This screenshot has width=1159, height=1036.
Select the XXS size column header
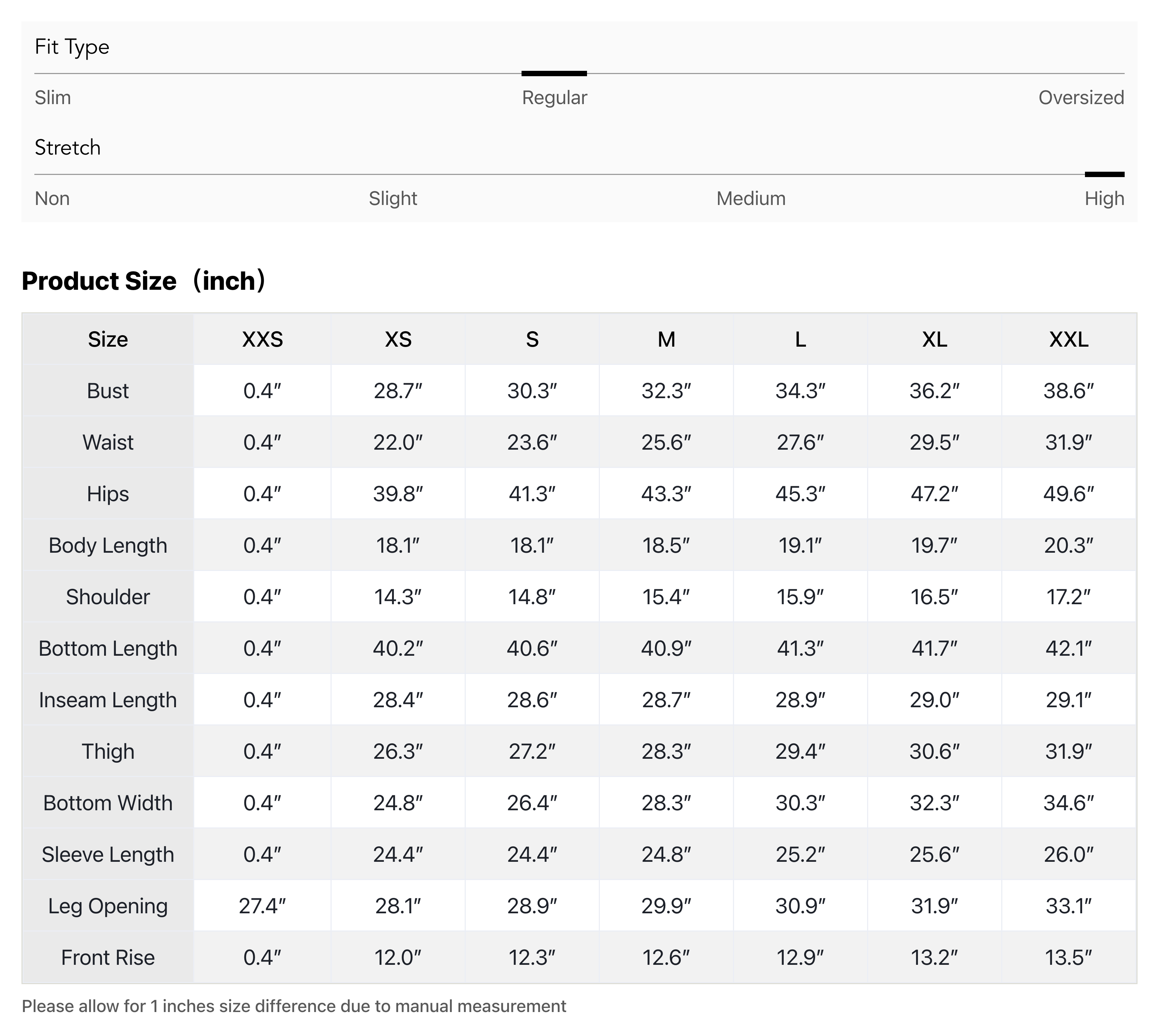tap(263, 339)
